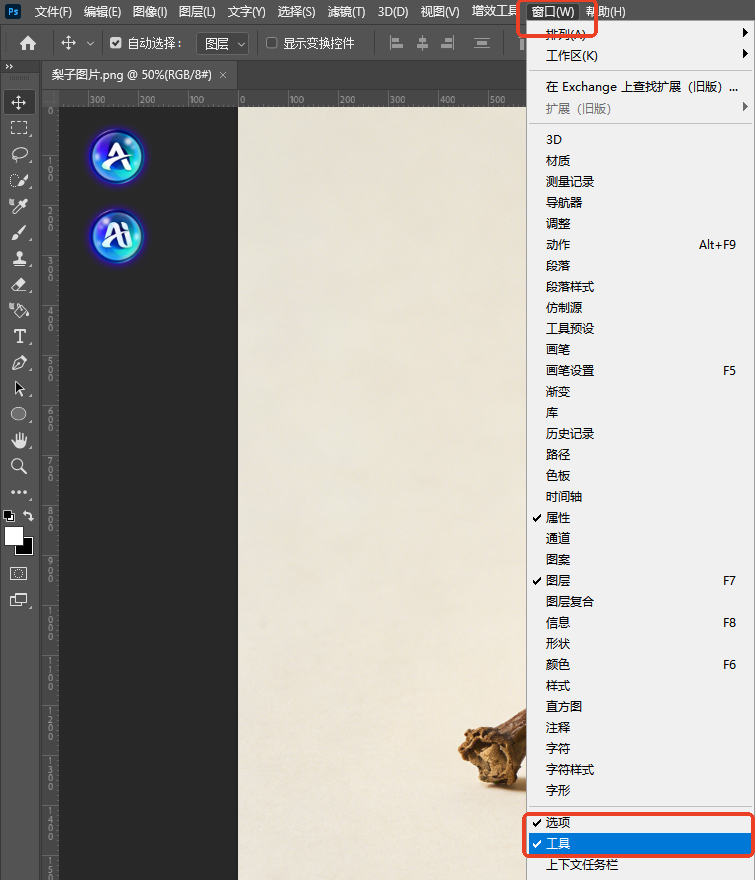Select the Lasso tool
The height and width of the screenshot is (880, 755).
[19, 154]
